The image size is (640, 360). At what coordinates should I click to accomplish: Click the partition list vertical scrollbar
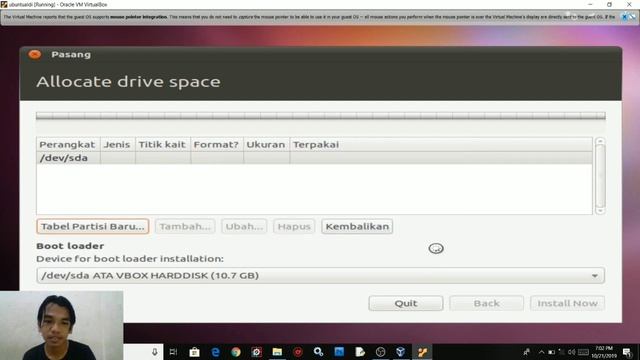(600, 176)
